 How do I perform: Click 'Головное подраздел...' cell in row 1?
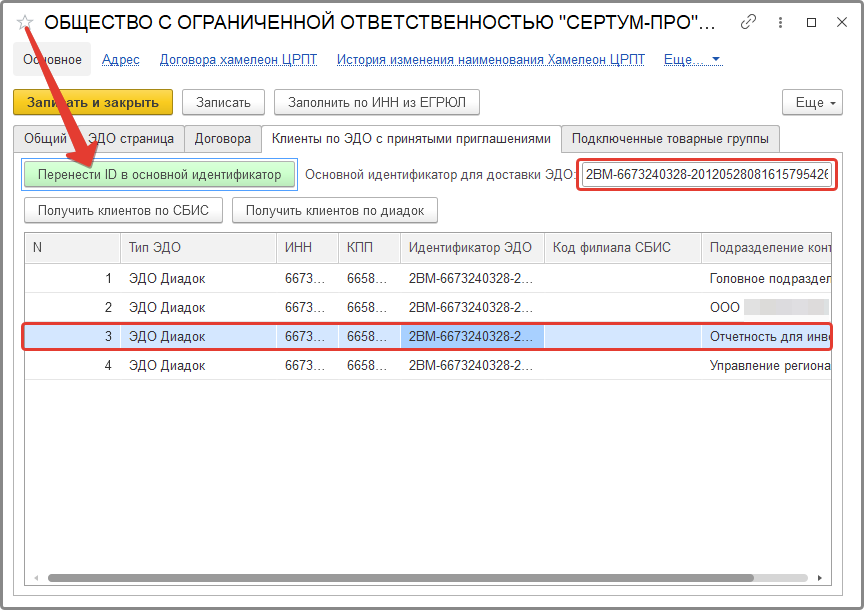(766, 278)
